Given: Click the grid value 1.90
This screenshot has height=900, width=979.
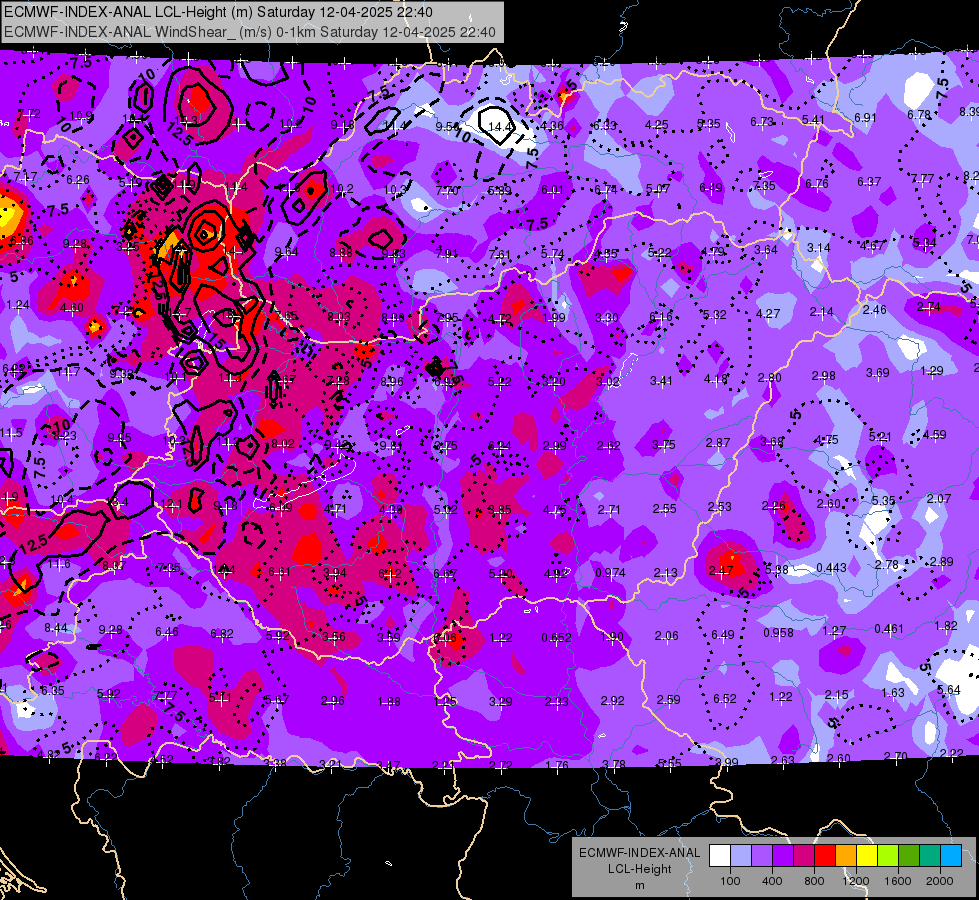Looking at the screenshot, I should coord(612,636).
